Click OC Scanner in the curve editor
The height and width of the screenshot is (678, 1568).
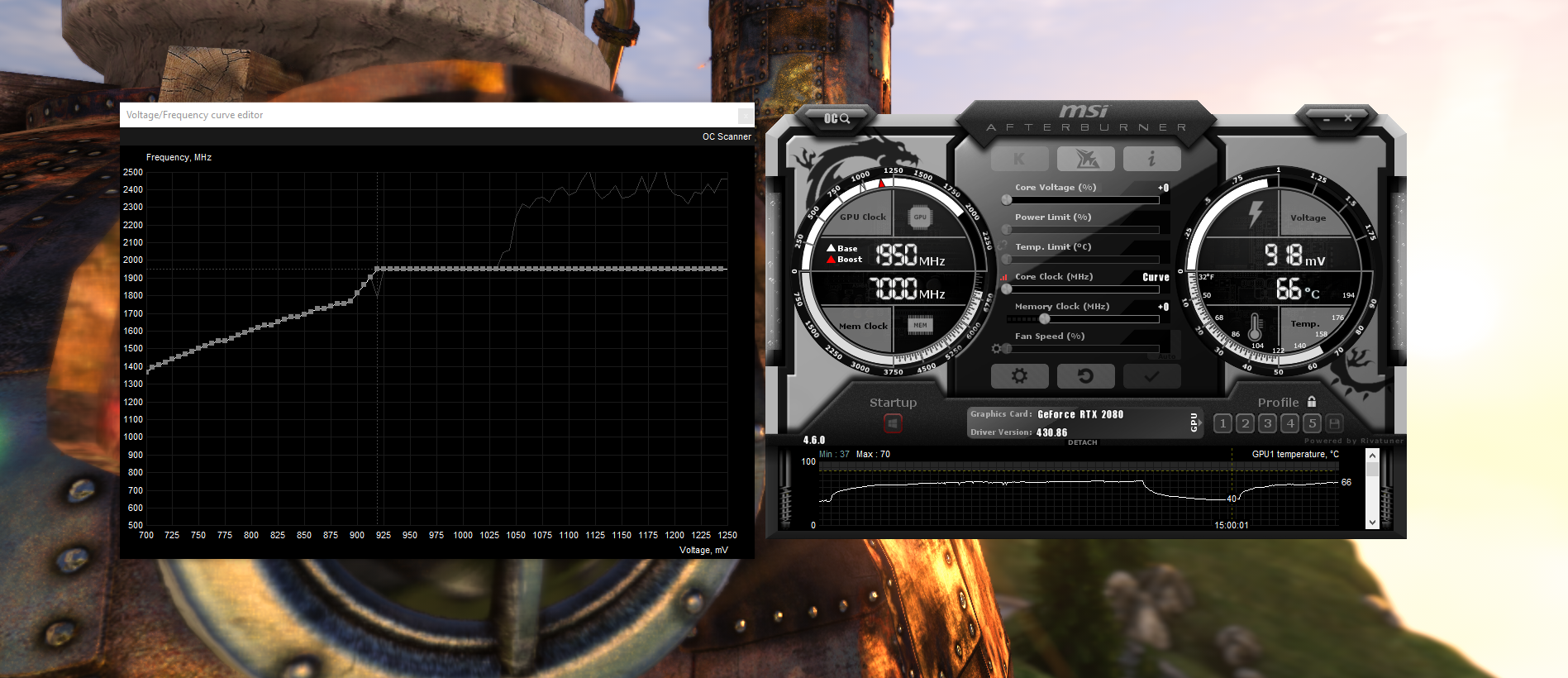pyautogui.click(x=727, y=136)
